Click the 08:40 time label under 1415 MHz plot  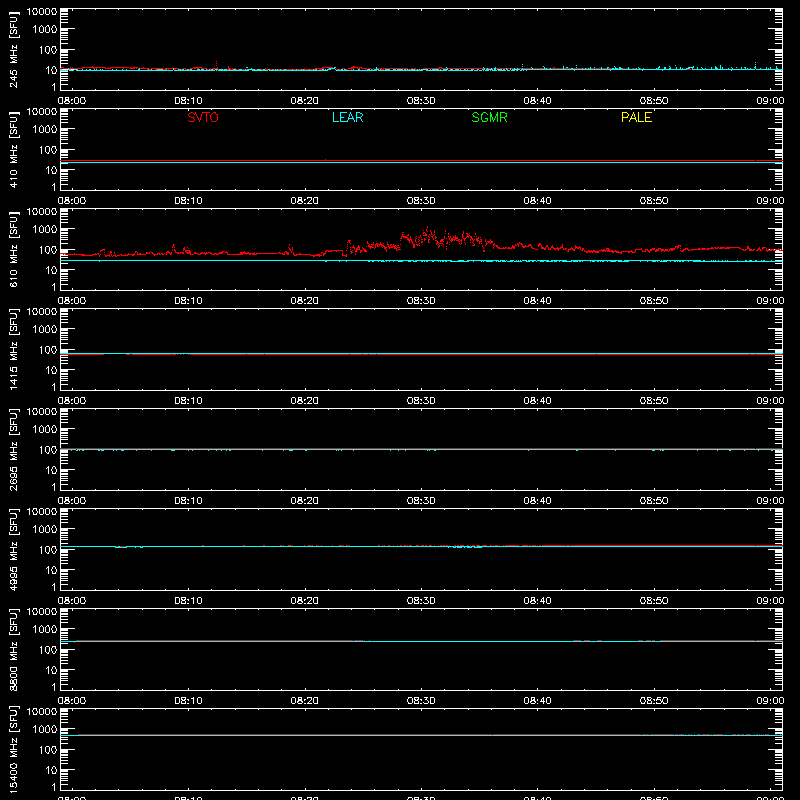point(537,401)
